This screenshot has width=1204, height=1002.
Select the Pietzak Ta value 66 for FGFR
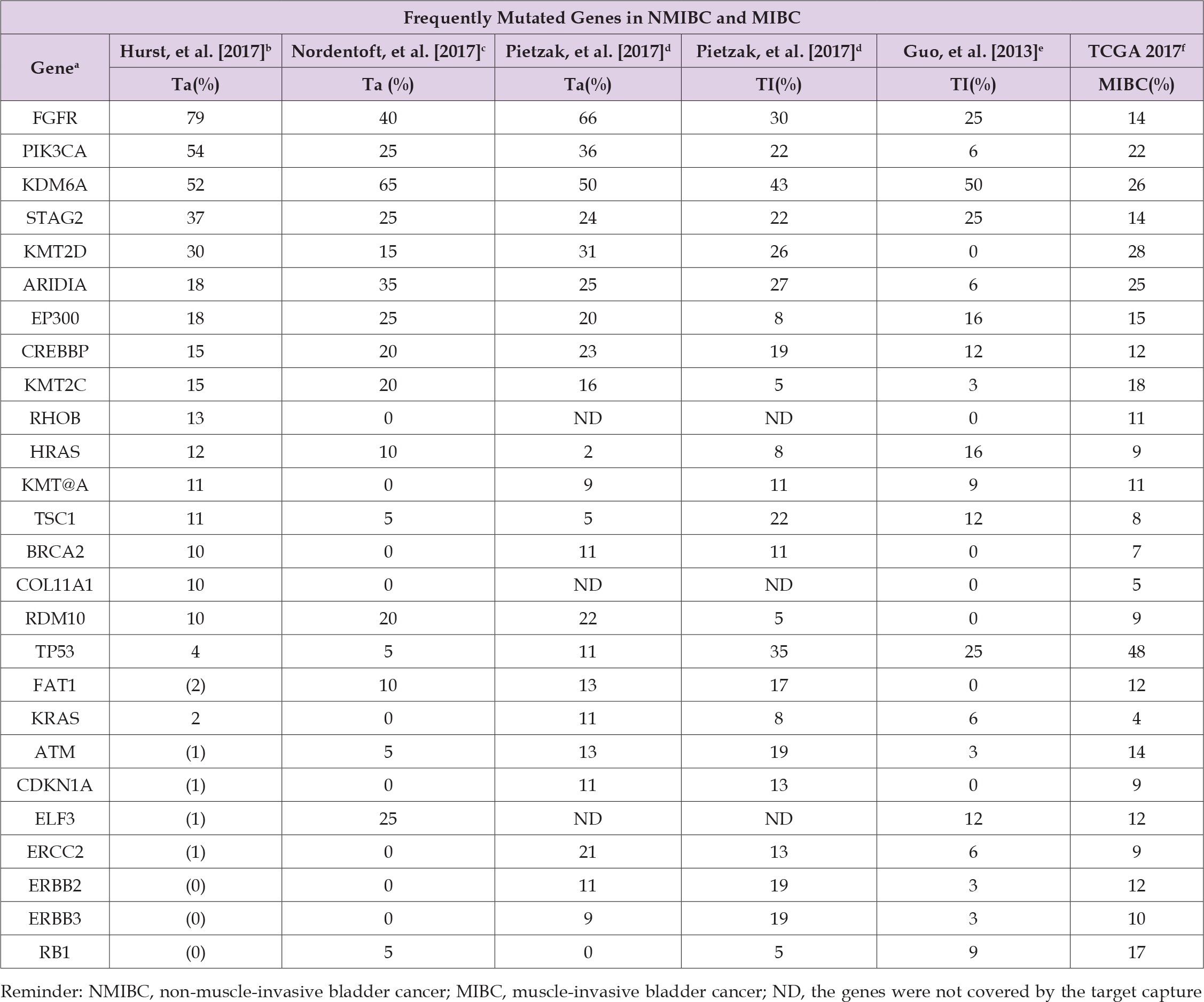(x=588, y=118)
